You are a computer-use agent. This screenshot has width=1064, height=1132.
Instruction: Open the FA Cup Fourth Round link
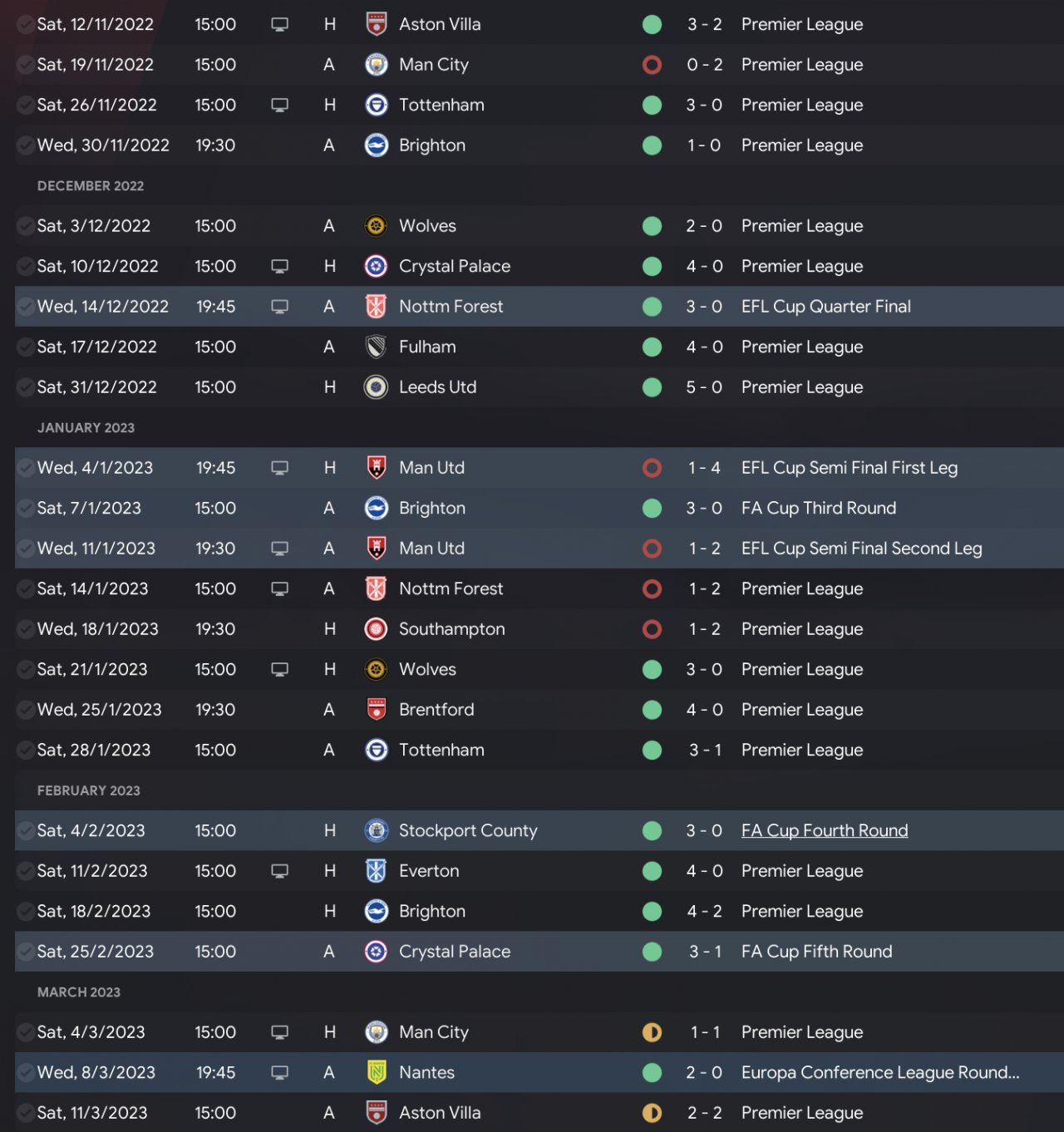(x=824, y=830)
